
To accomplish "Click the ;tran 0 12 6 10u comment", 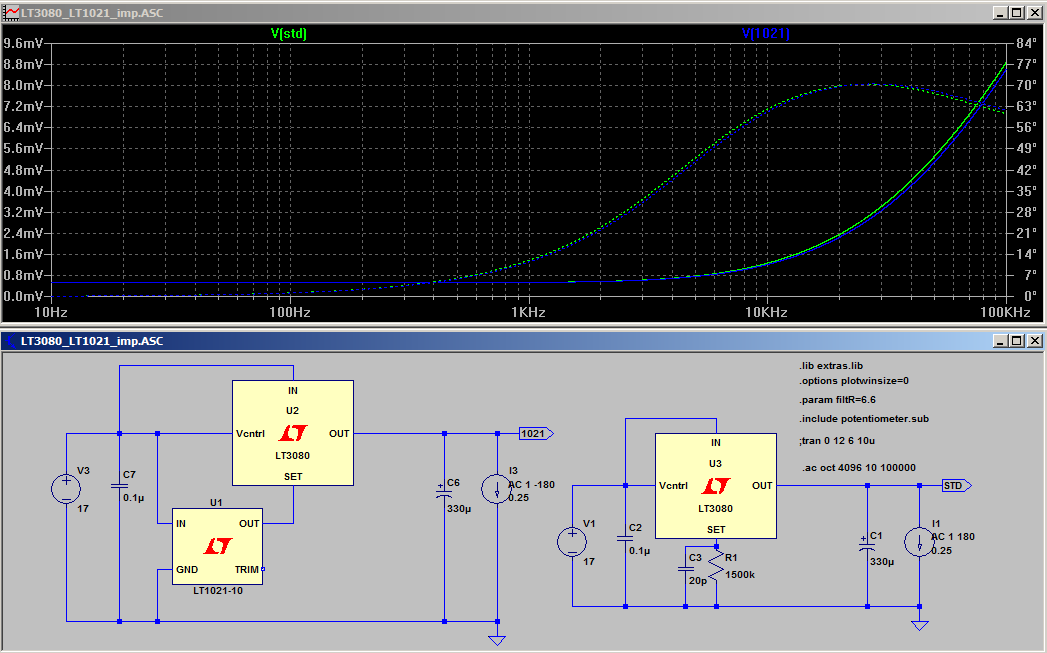I will point(837,441).
